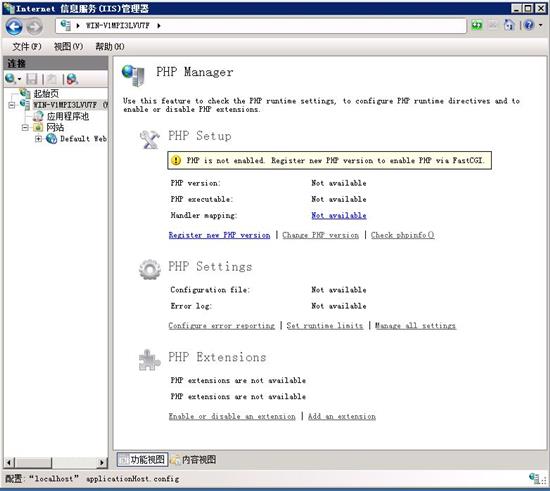The height and width of the screenshot is (491, 550).
Task: Click the PHP Settings gear icon
Action: click(150, 269)
